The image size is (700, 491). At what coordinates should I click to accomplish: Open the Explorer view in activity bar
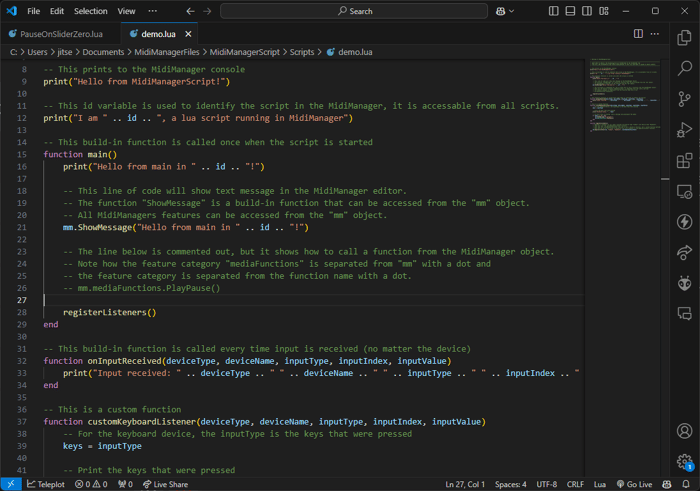684,37
